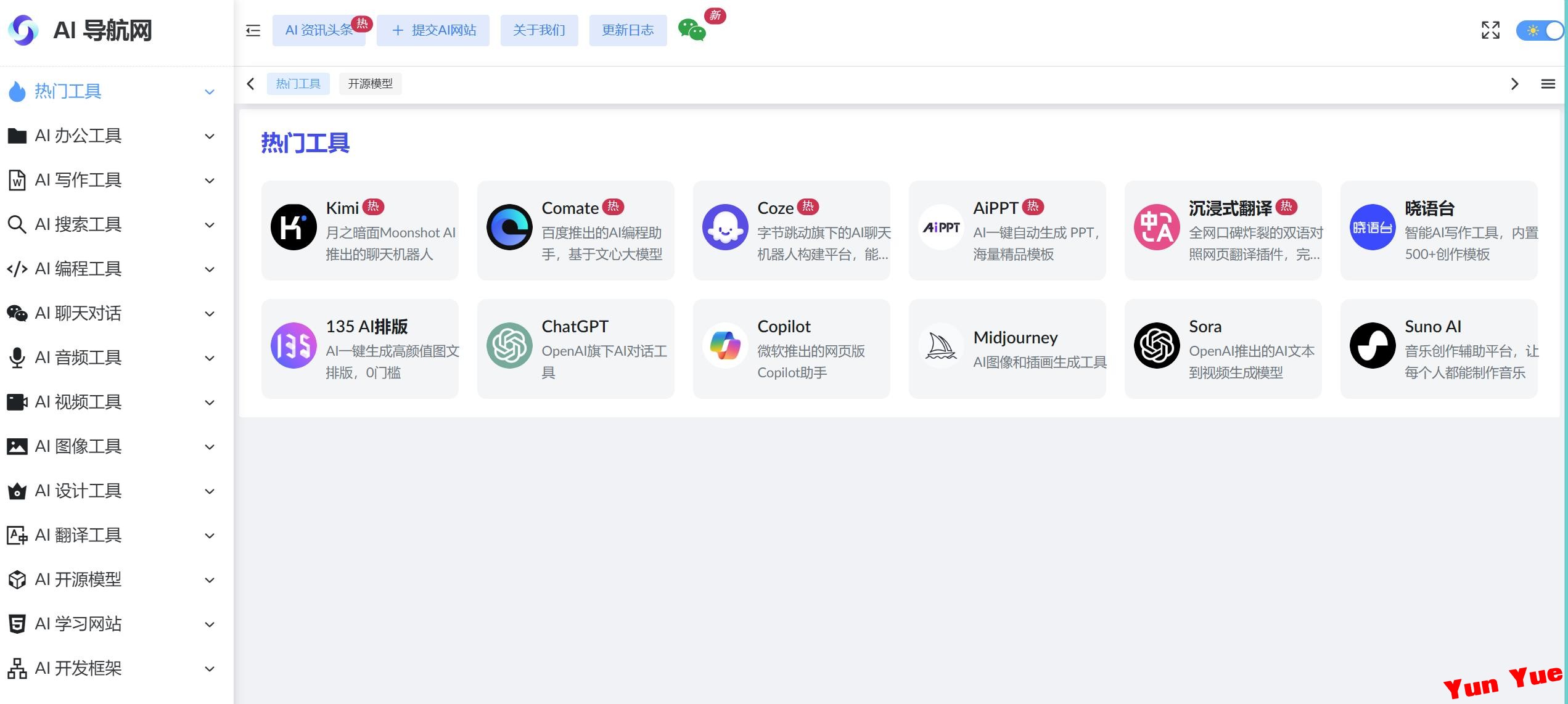Expand the AI 办公工具 chevron

[x=210, y=136]
